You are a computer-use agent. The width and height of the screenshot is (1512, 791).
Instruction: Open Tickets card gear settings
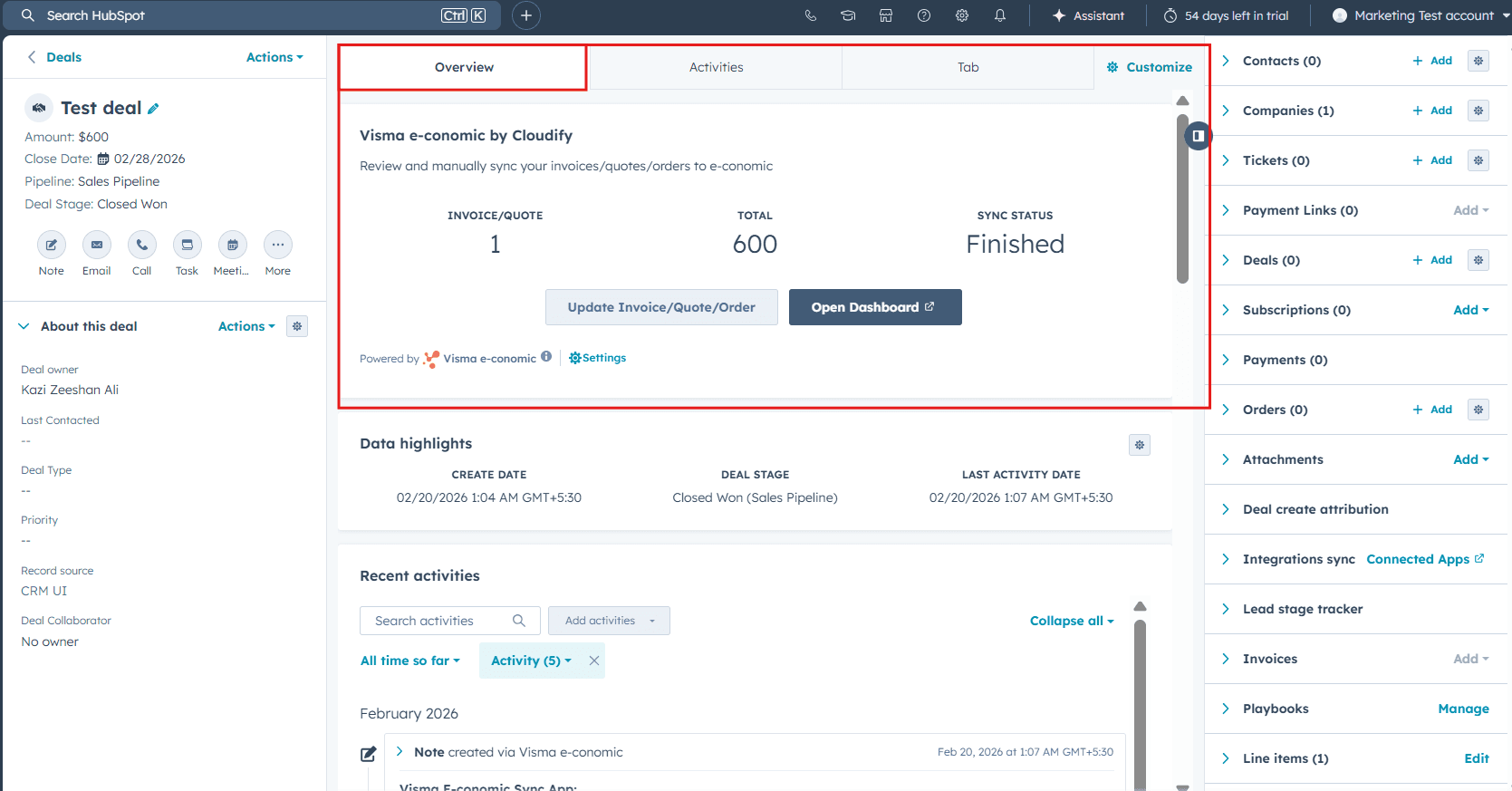(1478, 160)
